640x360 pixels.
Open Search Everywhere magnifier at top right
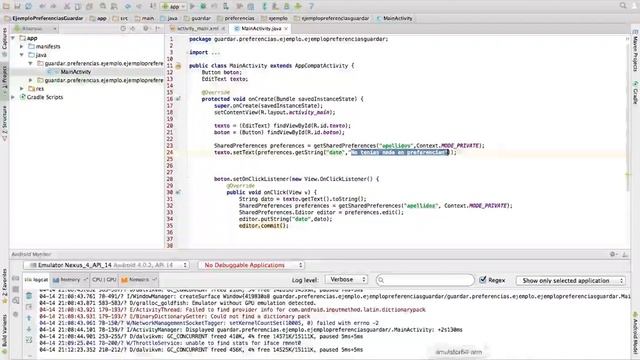(623, 6)
